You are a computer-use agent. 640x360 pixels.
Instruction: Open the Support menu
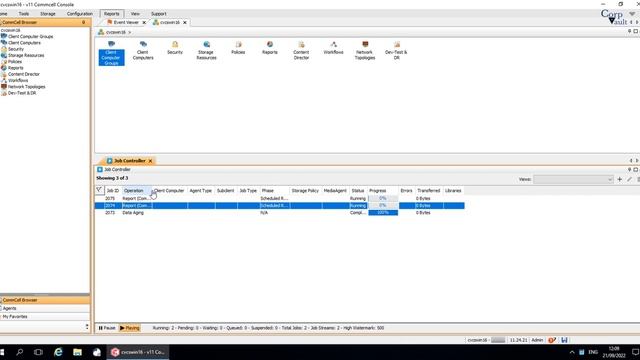coord(159,14)
